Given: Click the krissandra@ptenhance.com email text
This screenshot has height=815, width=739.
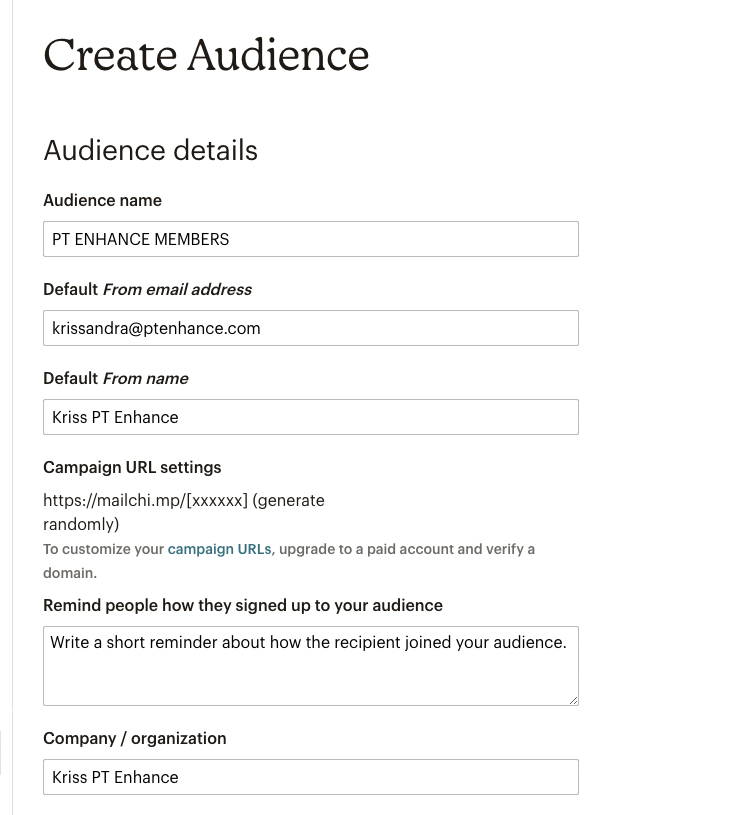Looking at the screenshot, I should (156, 328).
